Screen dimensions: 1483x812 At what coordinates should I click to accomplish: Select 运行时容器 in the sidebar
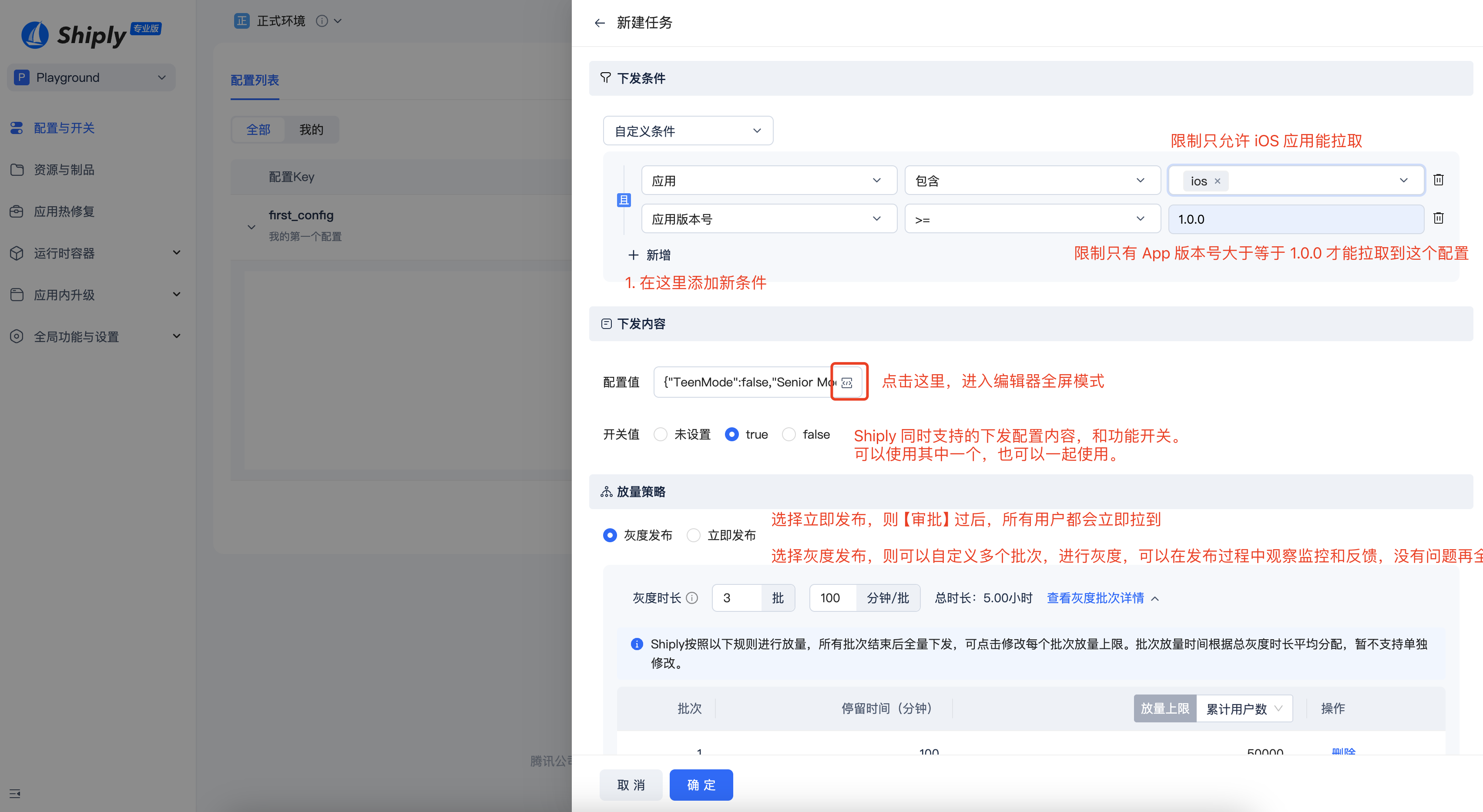tap(64, 253)
